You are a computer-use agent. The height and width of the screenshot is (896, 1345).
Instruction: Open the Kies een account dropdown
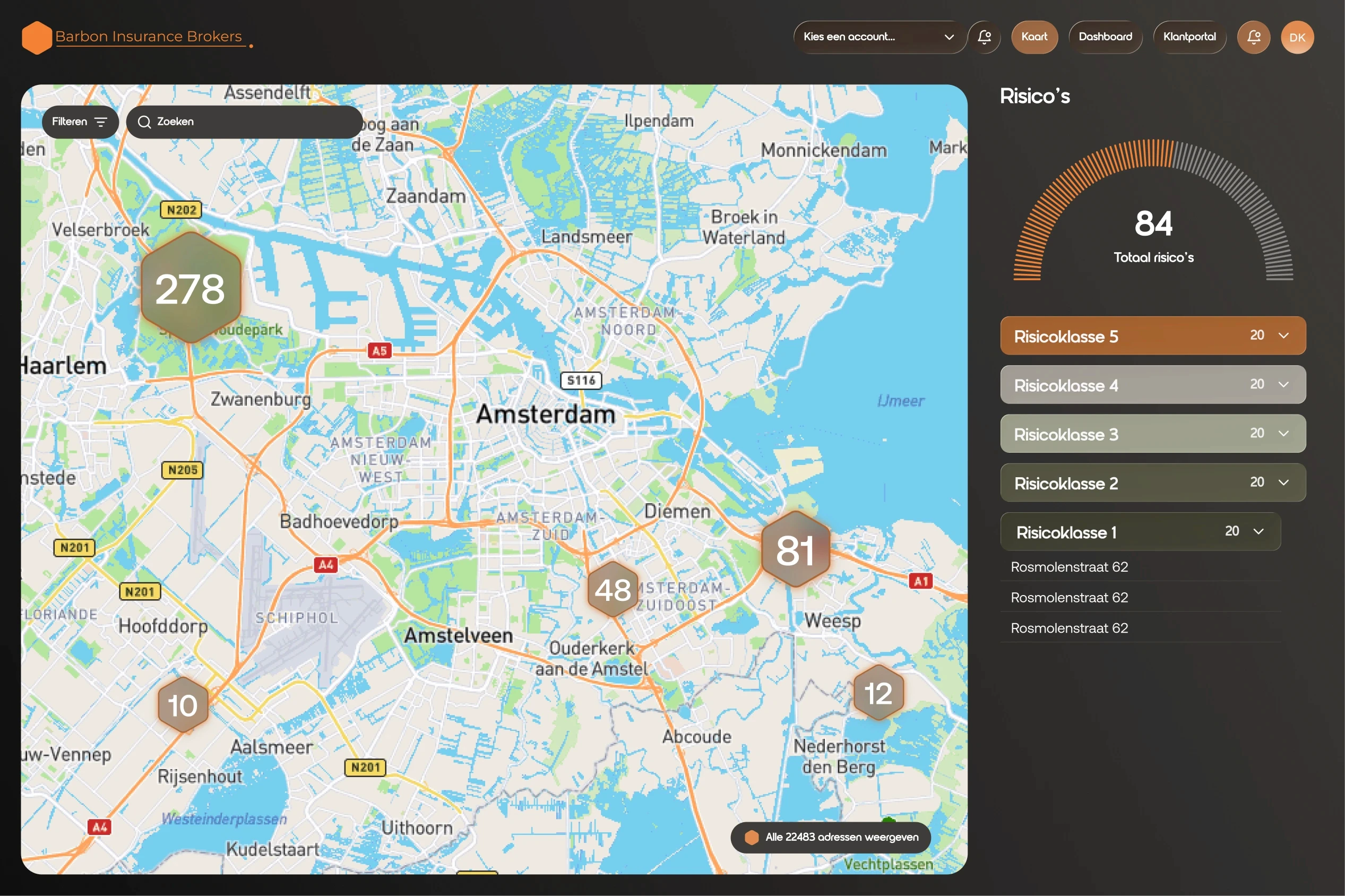[x=878, y=37]
